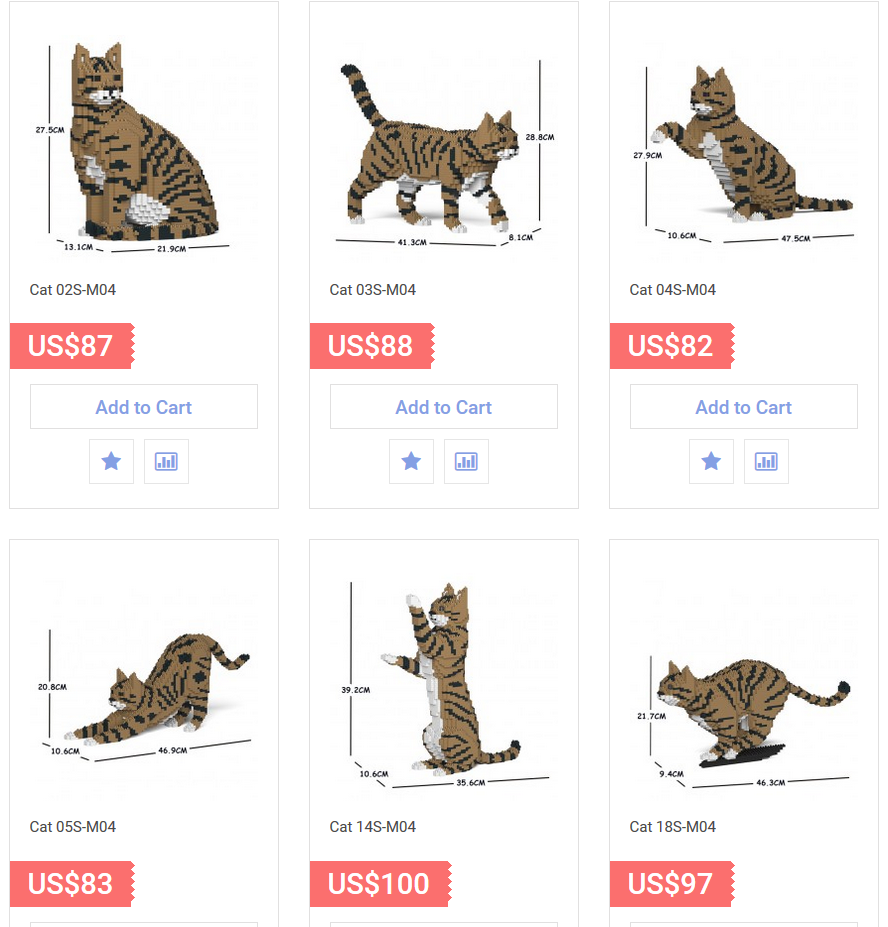The height and width of the screenshot is (927, 888).
Task: Add Cat 02S-M04 to wishlist star
Action: coord(111,461)
